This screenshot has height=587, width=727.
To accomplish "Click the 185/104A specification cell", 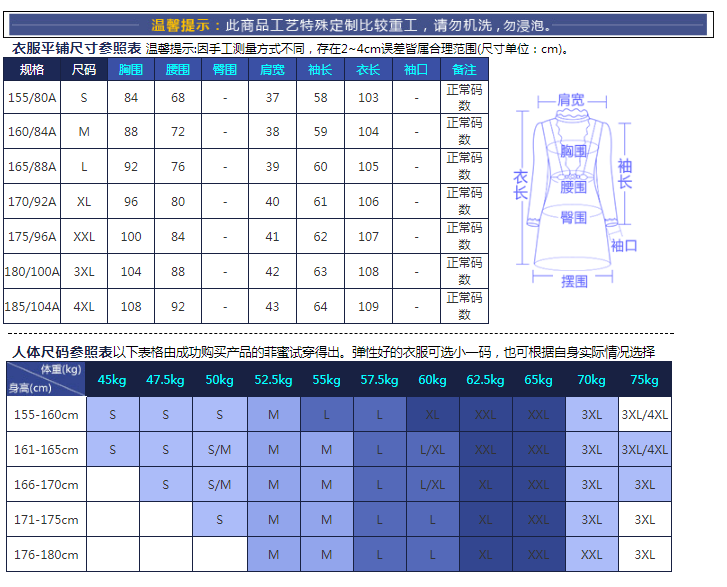I will click(x=33, y=307).
